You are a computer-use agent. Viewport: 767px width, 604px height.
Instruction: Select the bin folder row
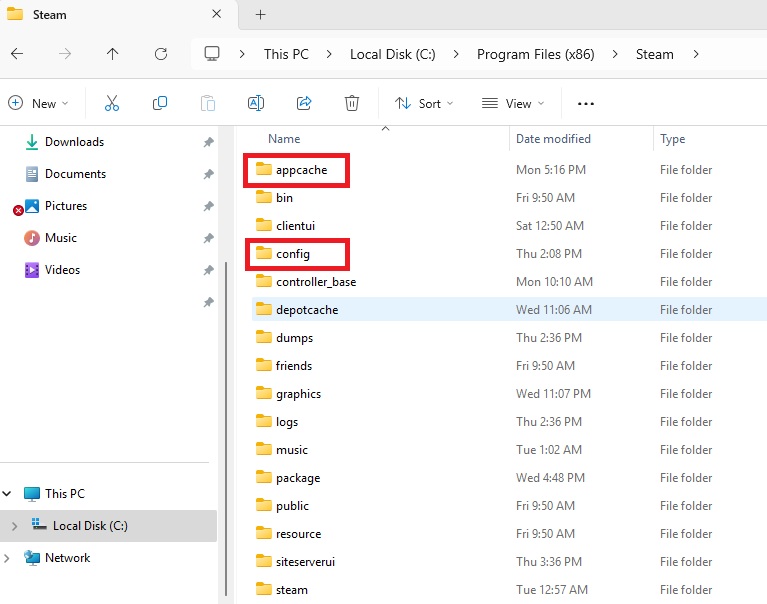point(509,198)
